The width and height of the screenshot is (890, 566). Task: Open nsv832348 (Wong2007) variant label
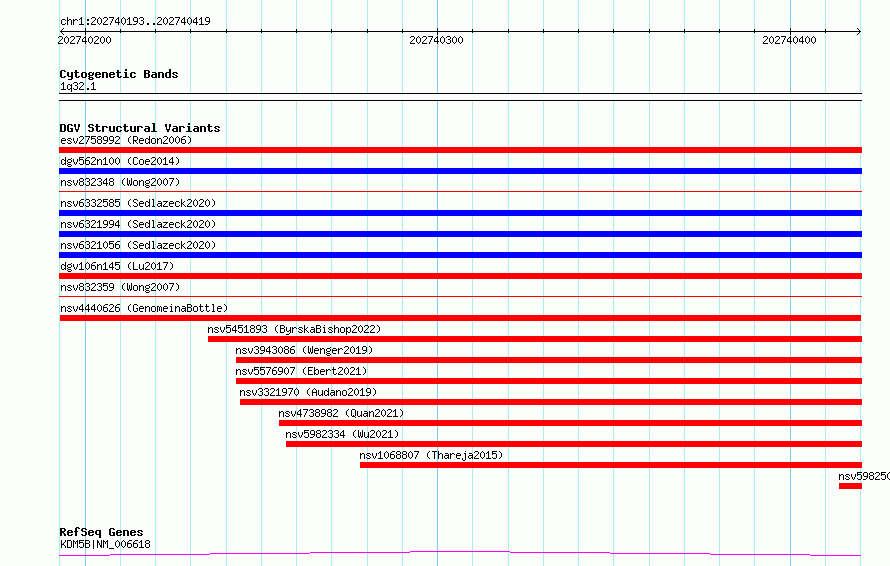pos(120,182)
